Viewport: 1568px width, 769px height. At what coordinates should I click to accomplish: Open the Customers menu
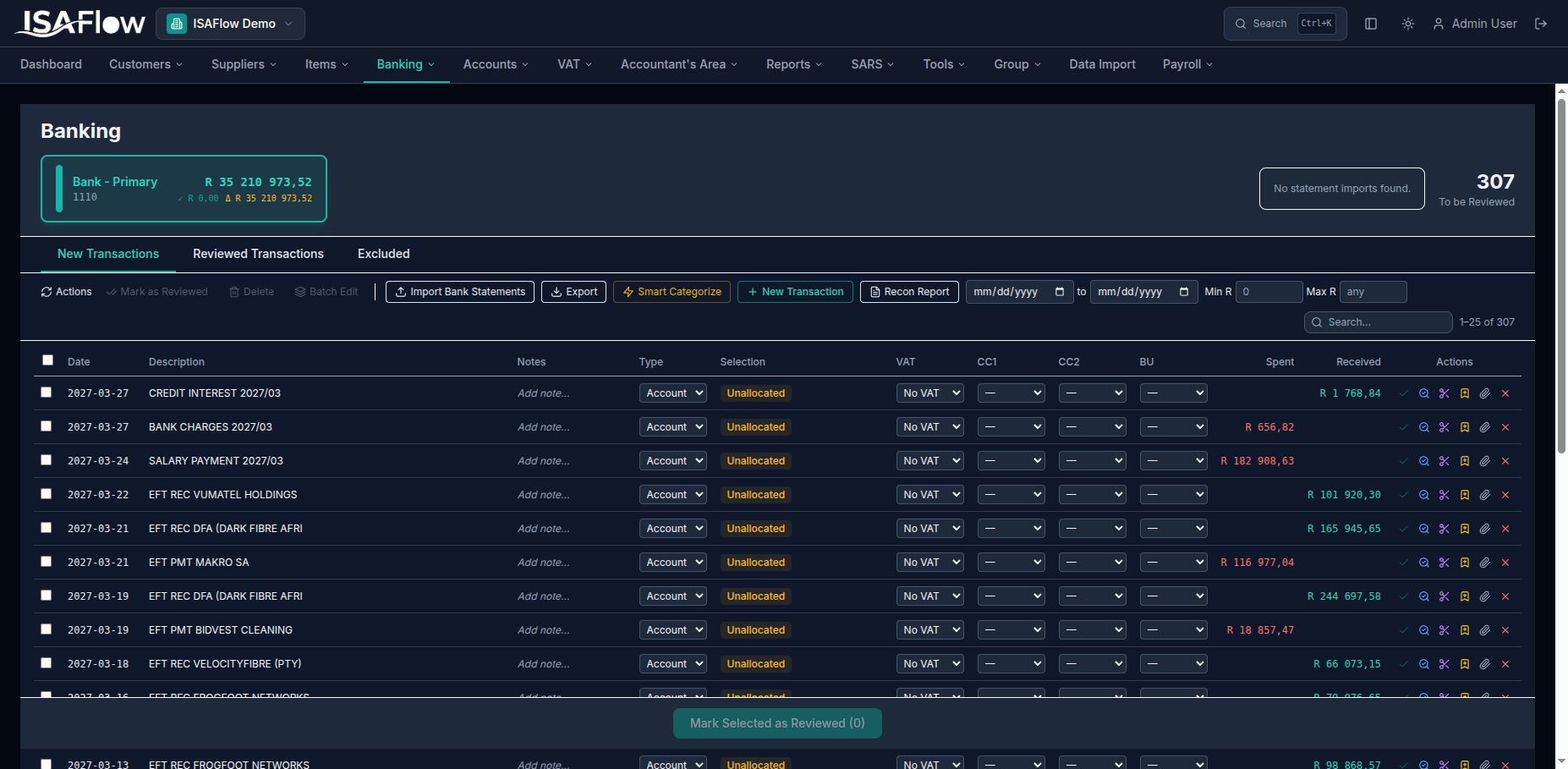tap(145, 64)
